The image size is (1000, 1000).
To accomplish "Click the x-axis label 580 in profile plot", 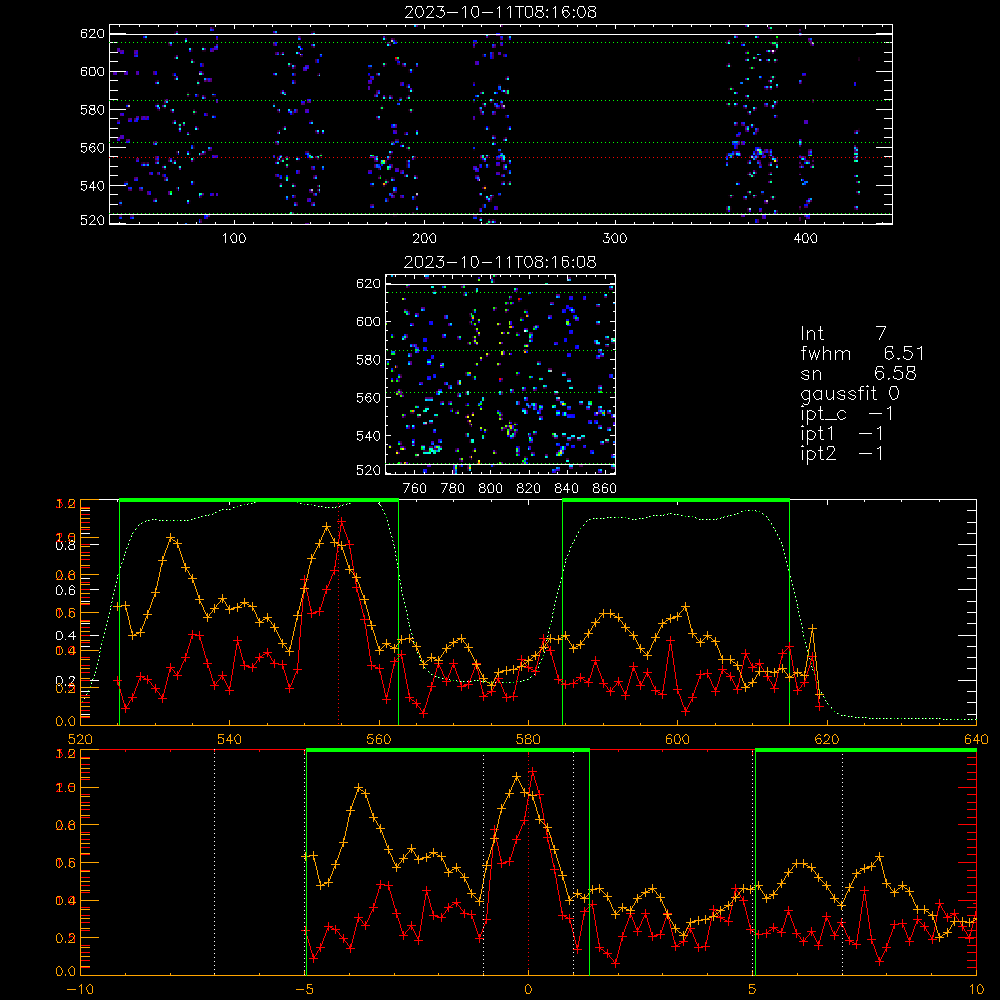I will point(528,739).
